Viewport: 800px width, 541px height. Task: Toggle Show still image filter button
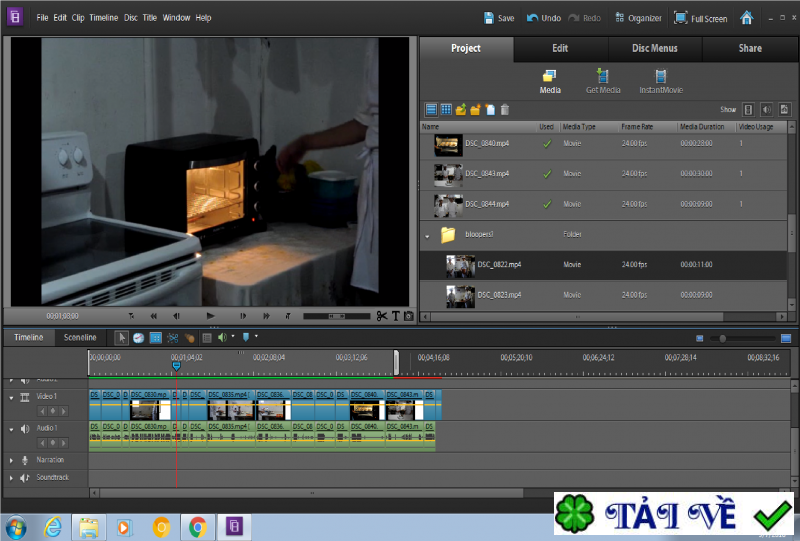pyautogui.click(x=785, y=109)
